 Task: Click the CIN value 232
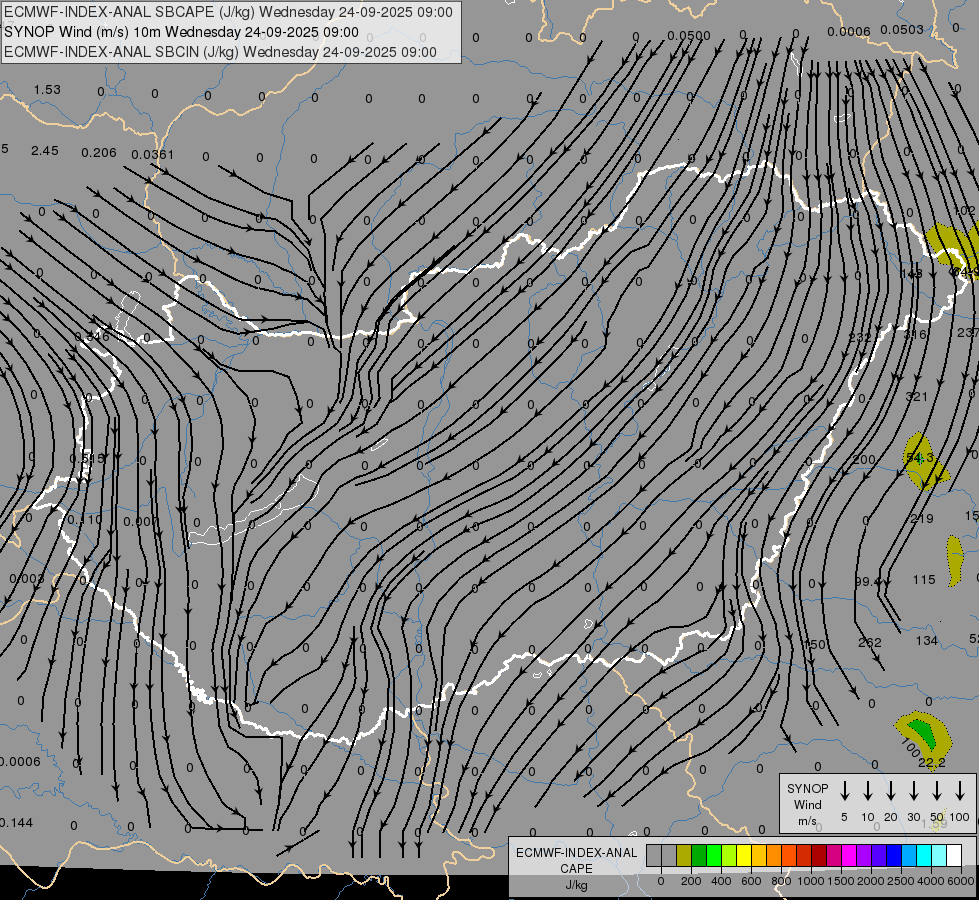(x=860, y=337)
